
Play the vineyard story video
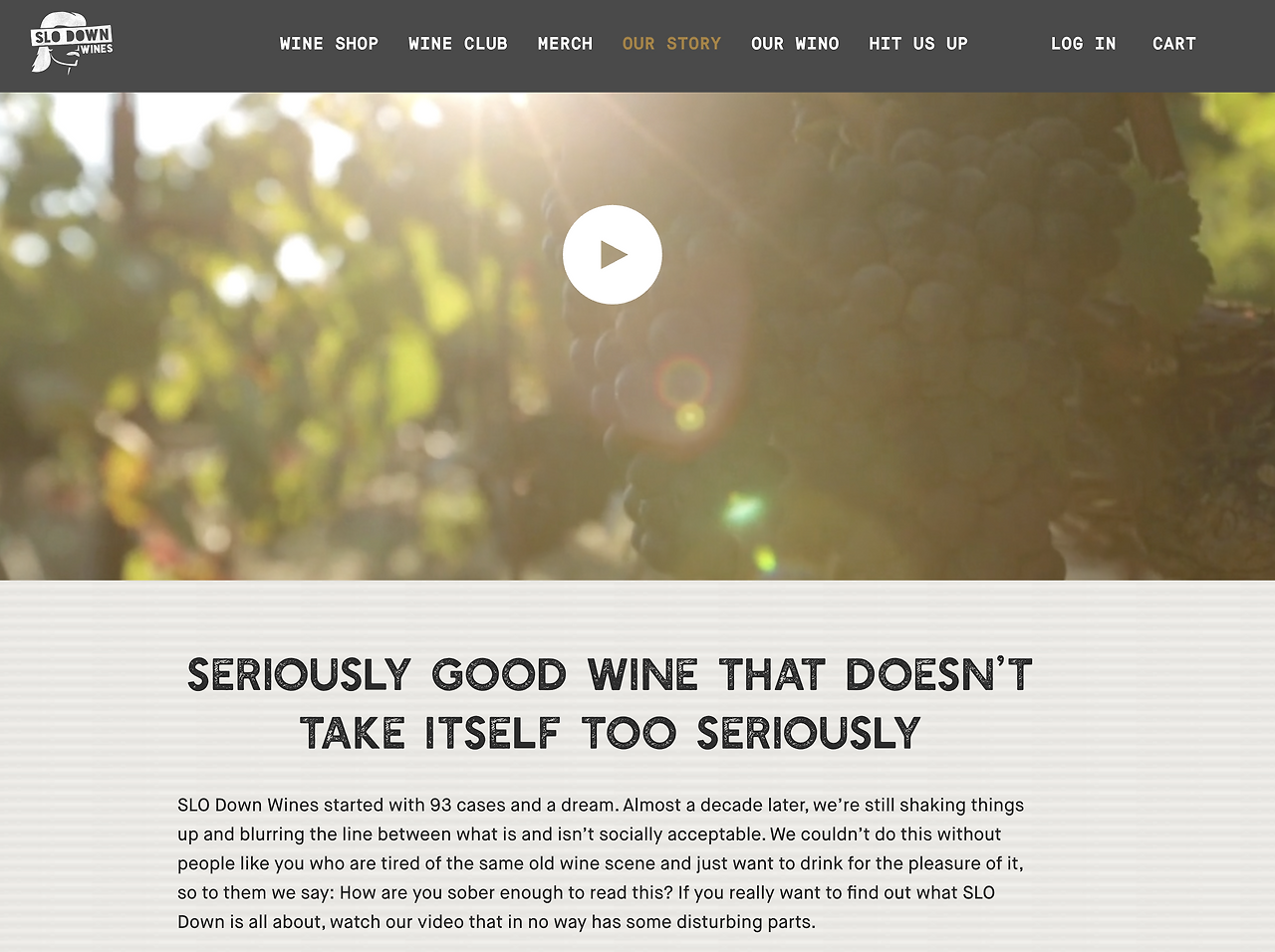tap(612, 255)
